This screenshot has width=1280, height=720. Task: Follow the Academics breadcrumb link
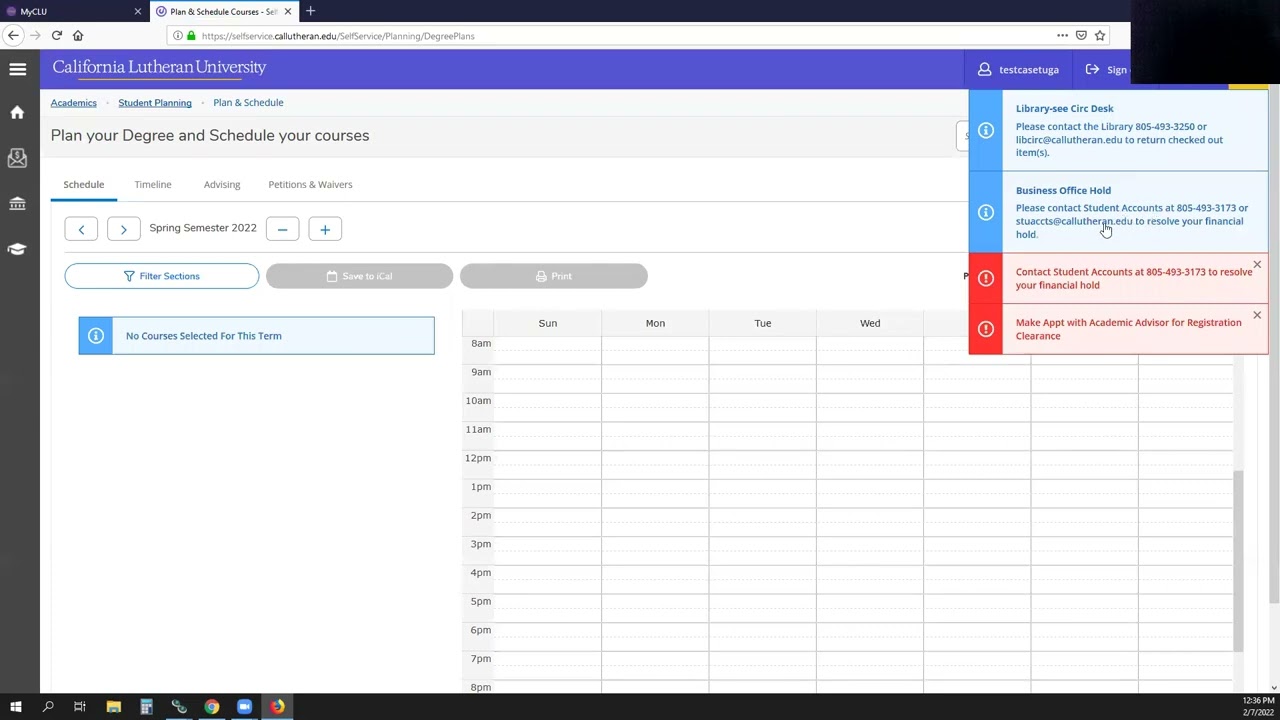[74, 102]
